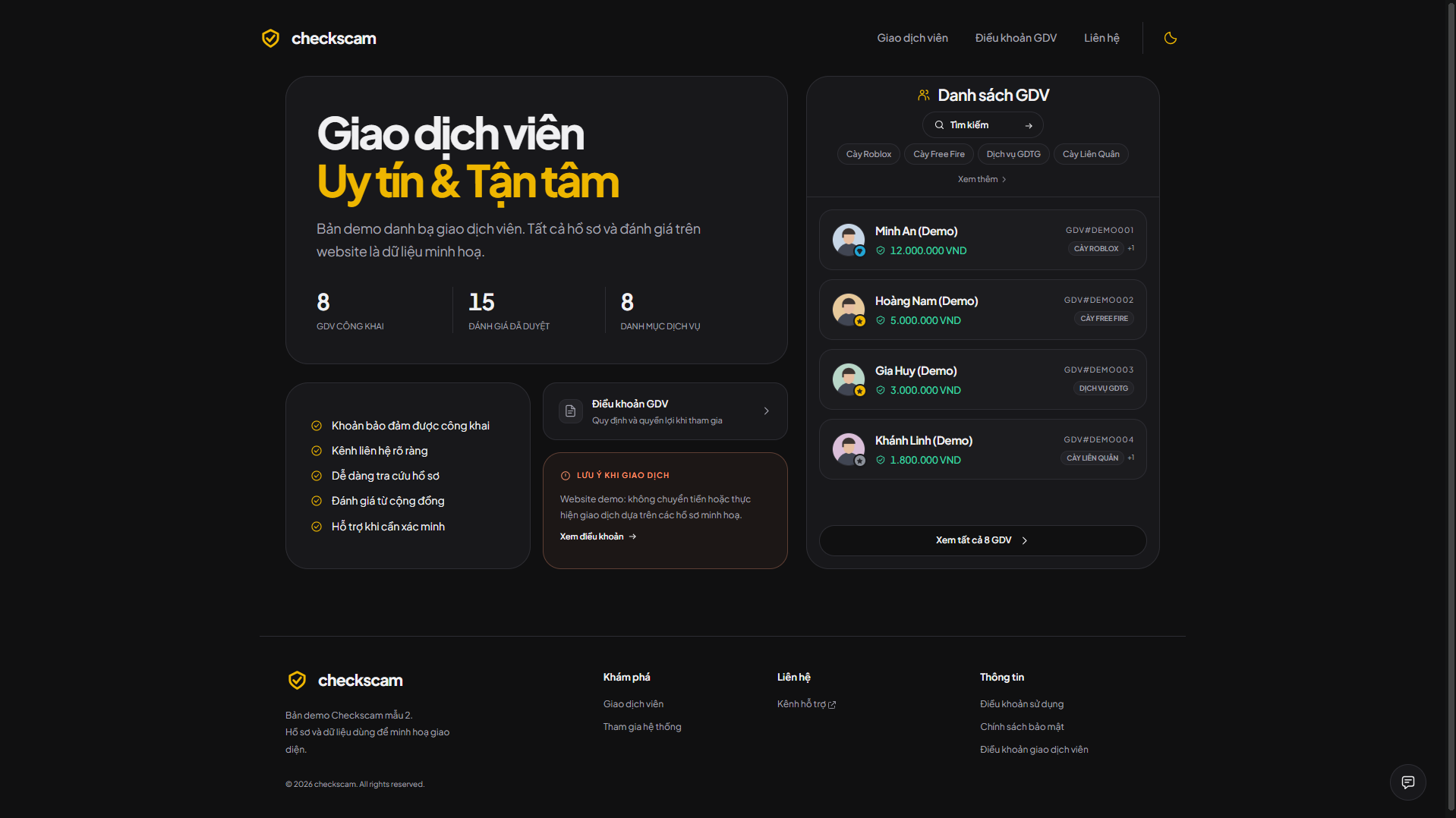
Task: Click the search magnifier icon
Action: coord(939,125)
